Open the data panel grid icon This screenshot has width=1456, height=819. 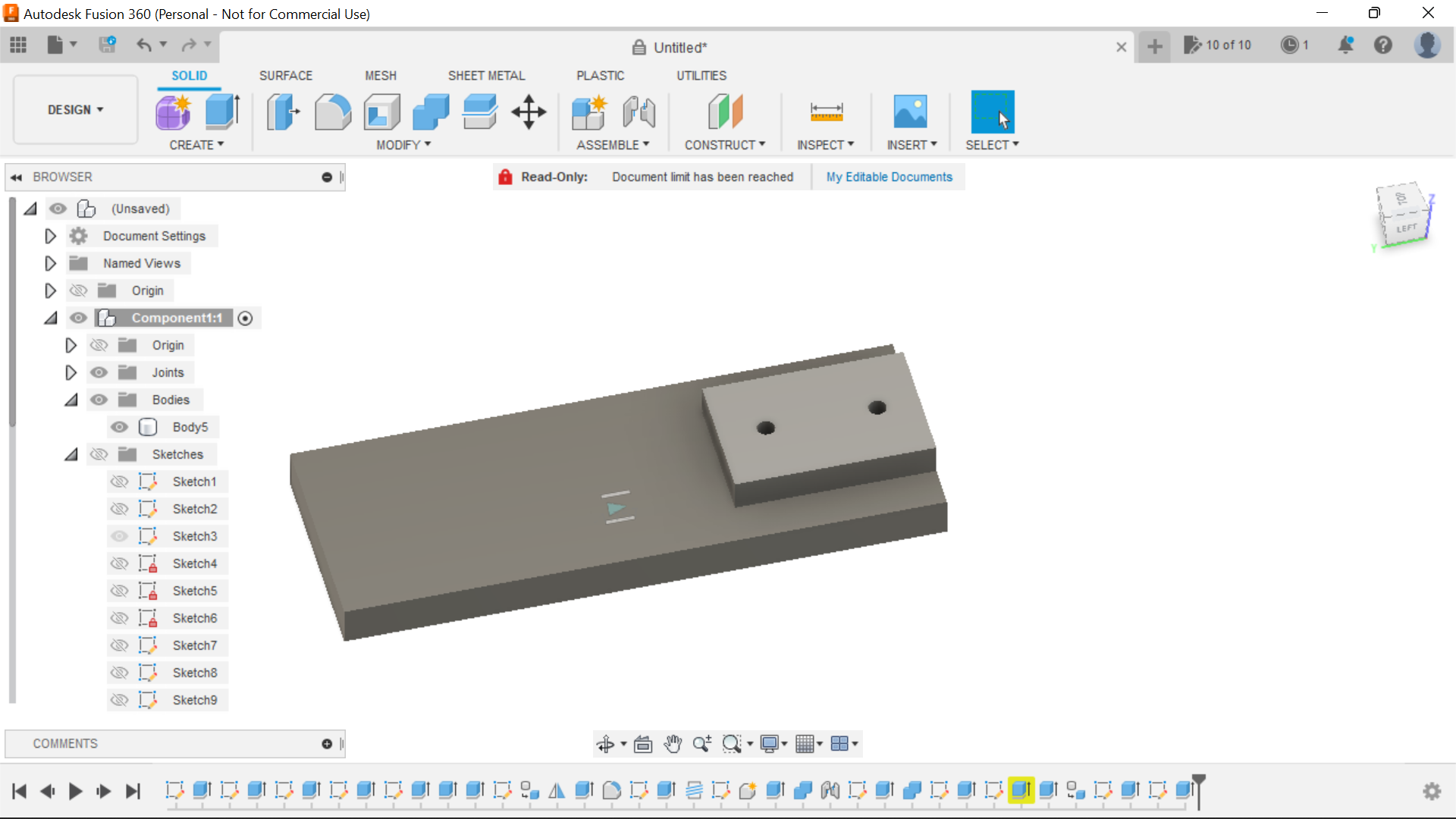[x=18, y=45]
